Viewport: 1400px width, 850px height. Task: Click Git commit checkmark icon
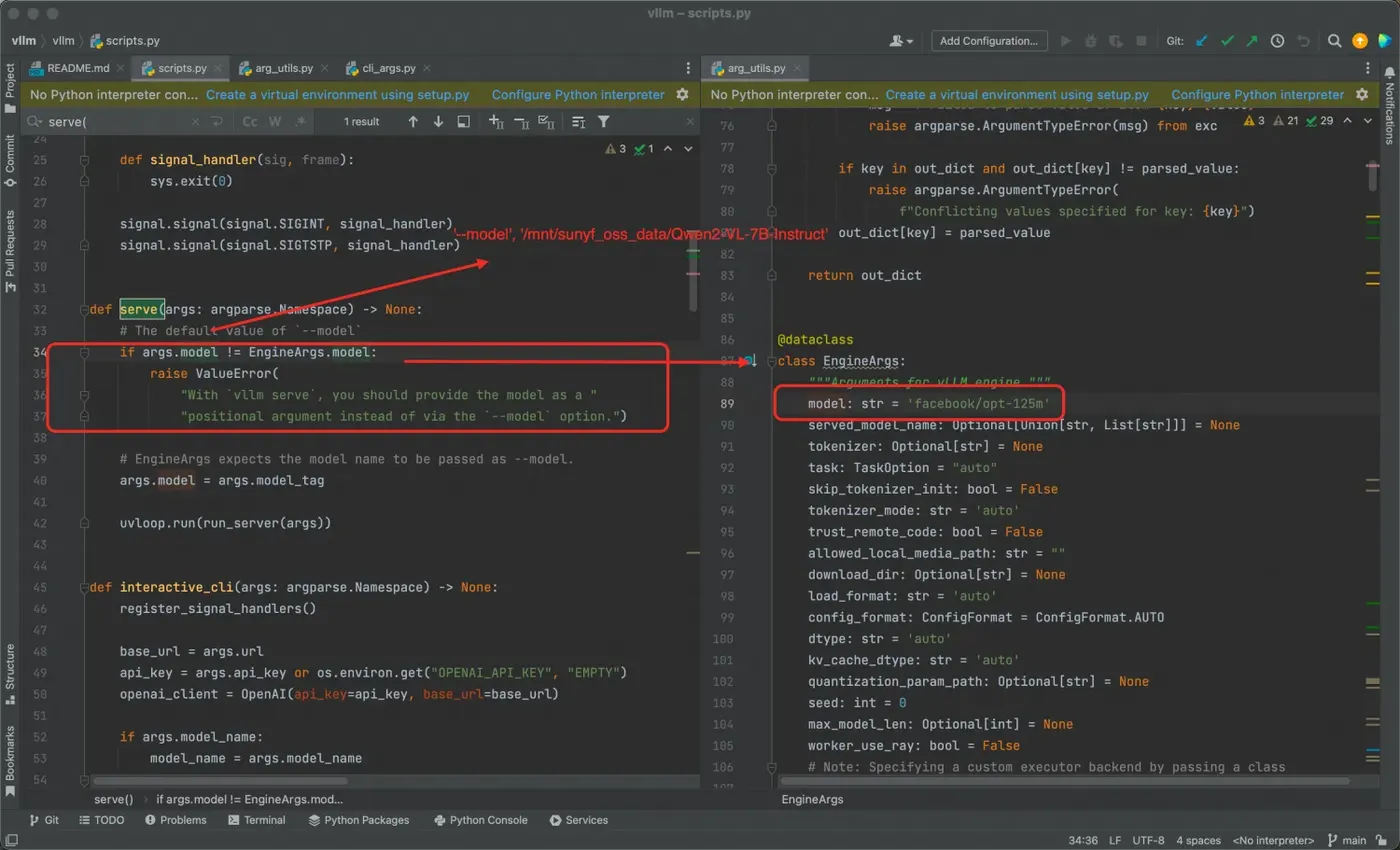pyautogui.click(x=1227, y=41)
